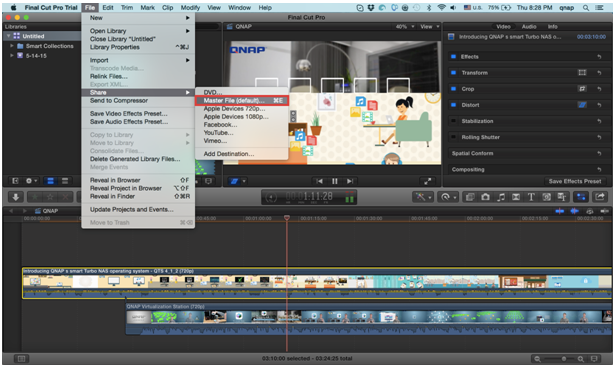Image resolution: width=615 pixels, height=367 pixels.
Task: Hide the libraries list sidebar
Action: pyautogui.click(x=15, y=181)
